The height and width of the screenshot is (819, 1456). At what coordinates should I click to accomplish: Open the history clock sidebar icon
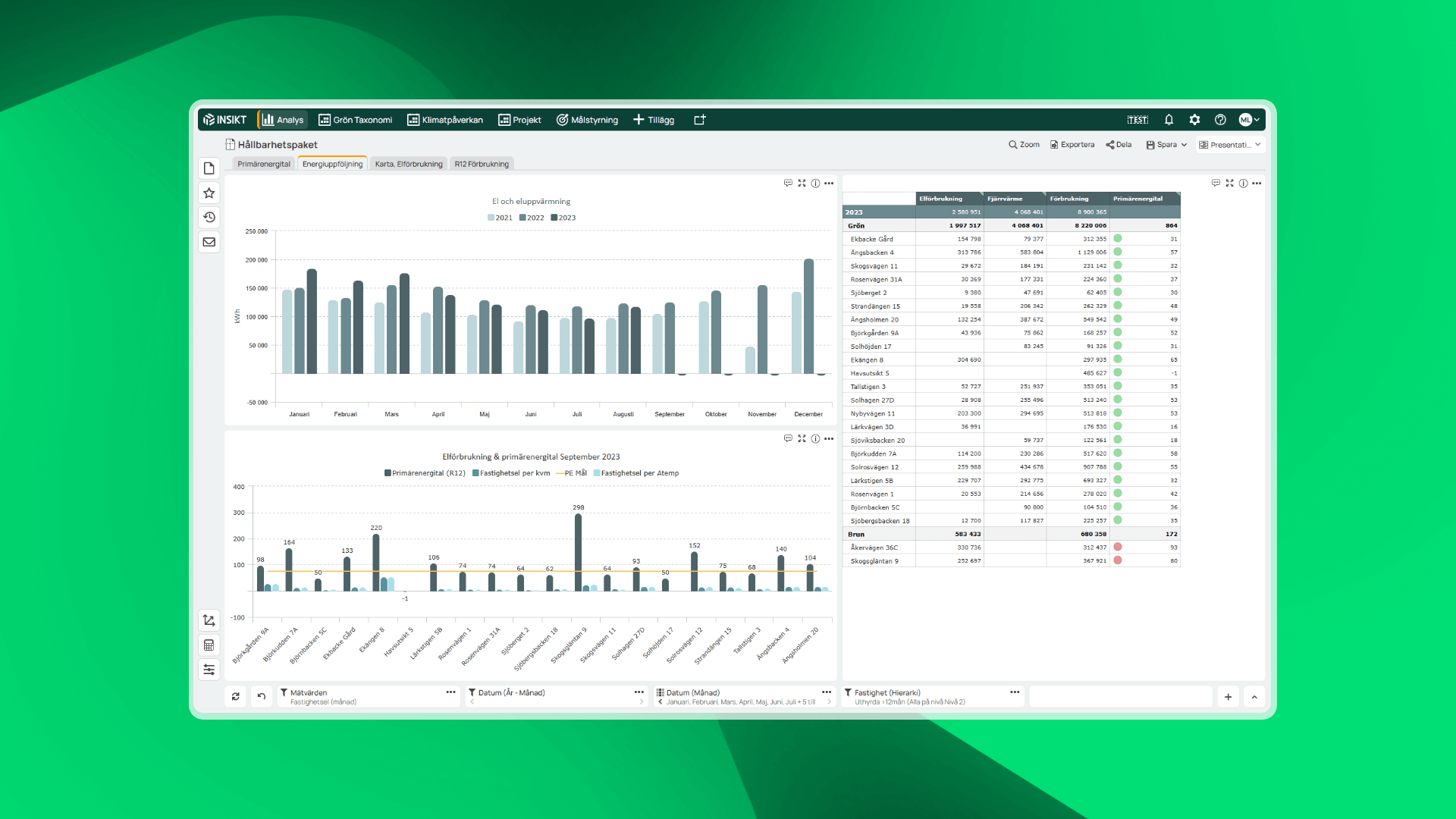click(209, 217)
